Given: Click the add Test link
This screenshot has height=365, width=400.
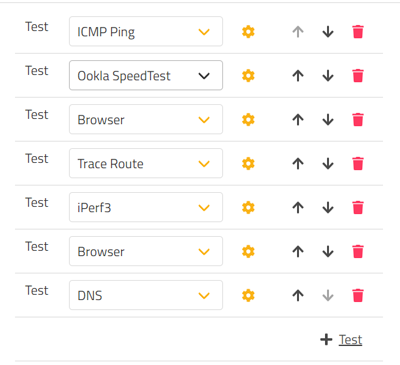Looking at the screenshot, I should [350, 340].
